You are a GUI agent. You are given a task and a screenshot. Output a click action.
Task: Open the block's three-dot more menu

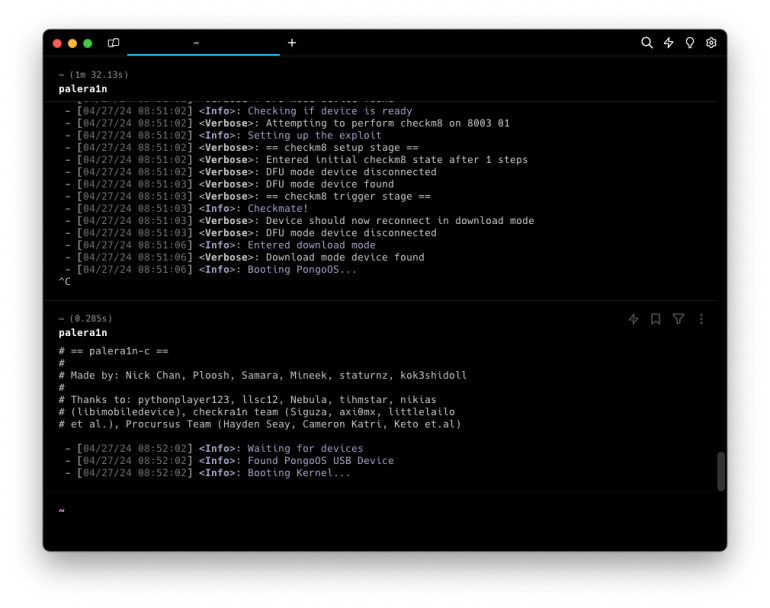(701, 319)
